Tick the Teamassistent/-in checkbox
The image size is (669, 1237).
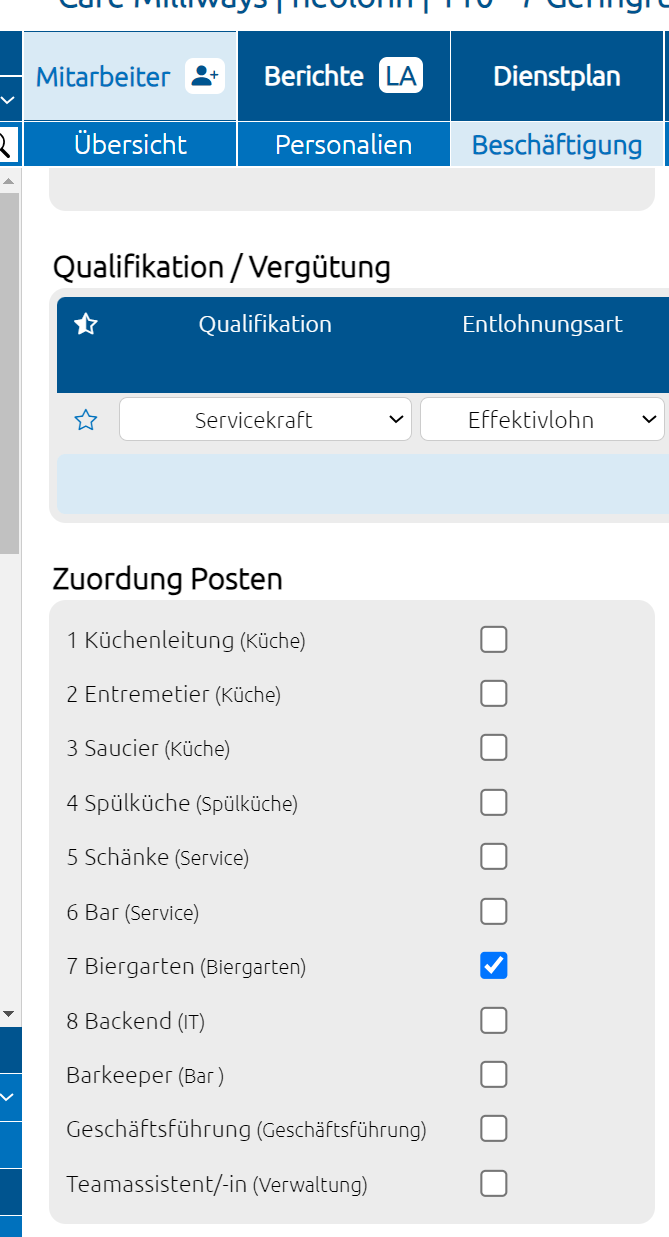(494, 1183)
